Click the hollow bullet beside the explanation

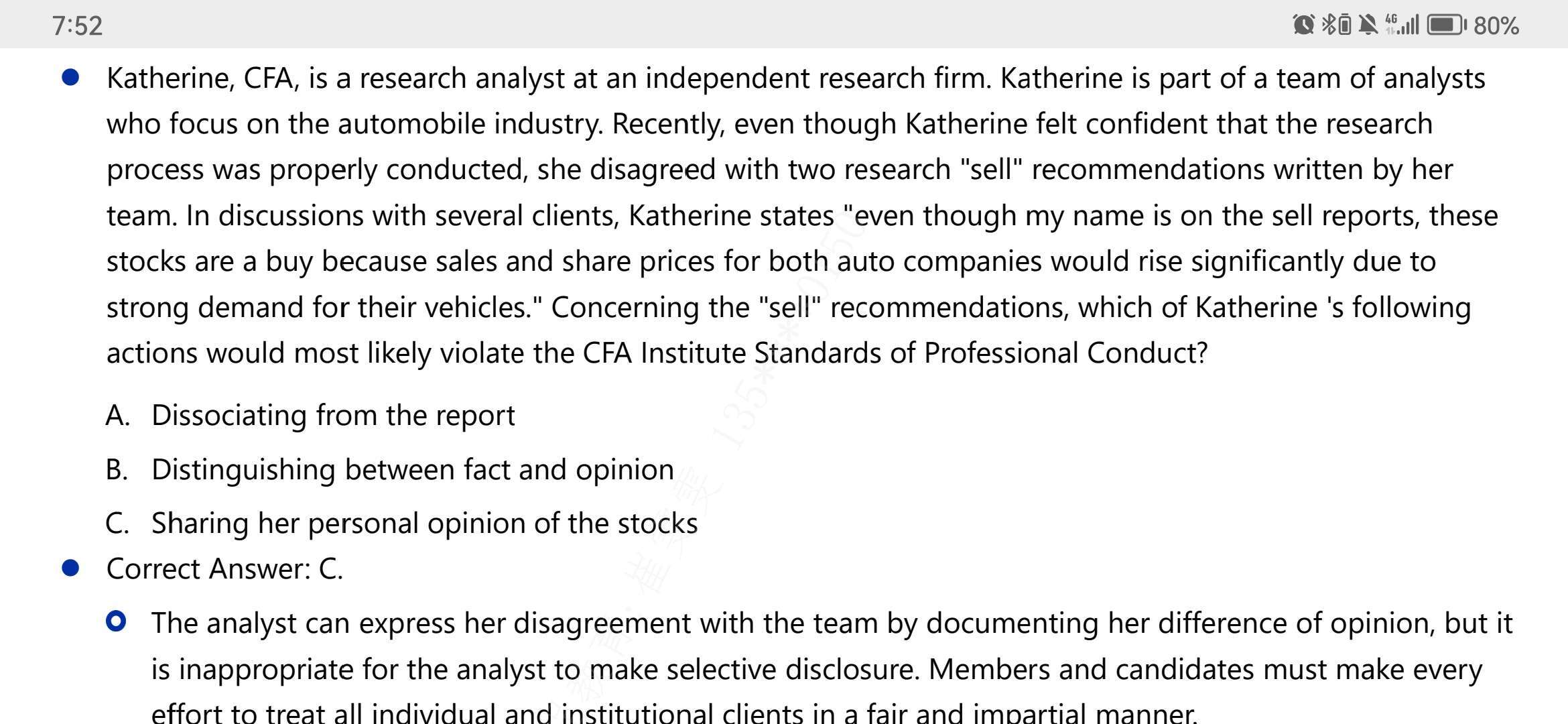pyautogui.click(x=116, y=621)
